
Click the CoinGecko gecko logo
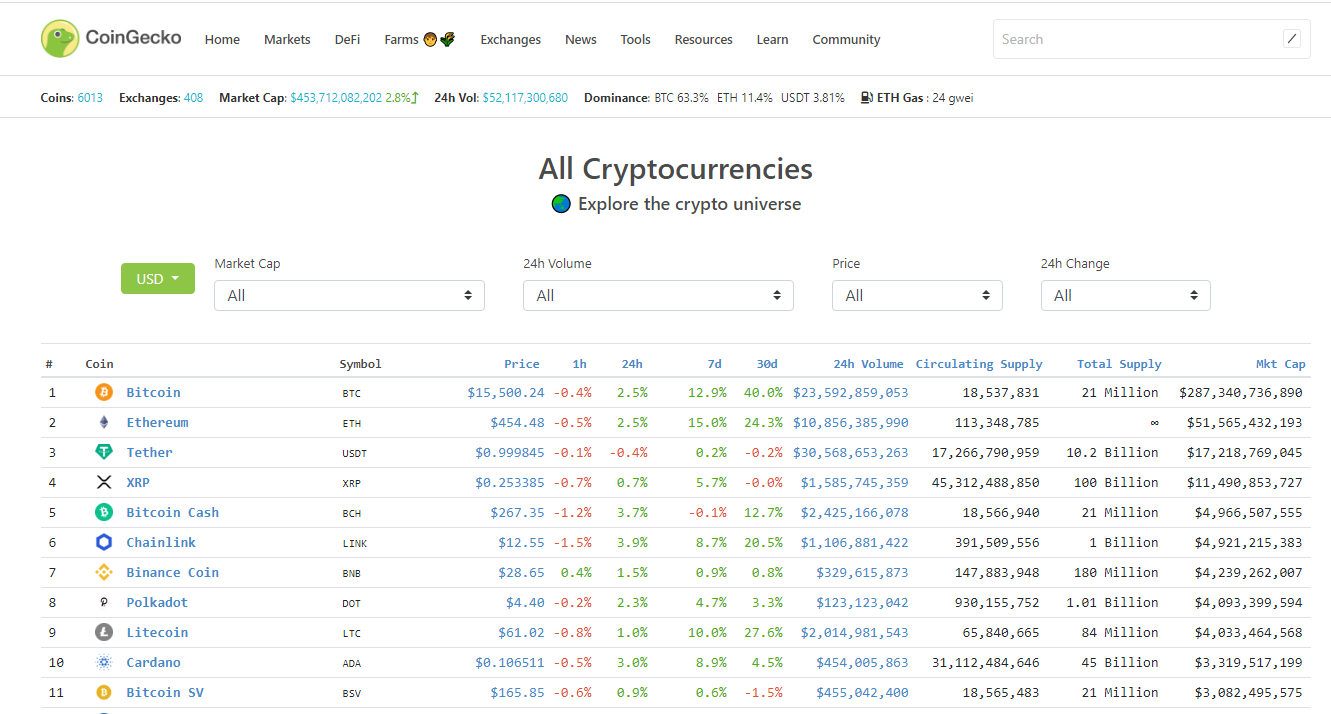coord(60,39)
